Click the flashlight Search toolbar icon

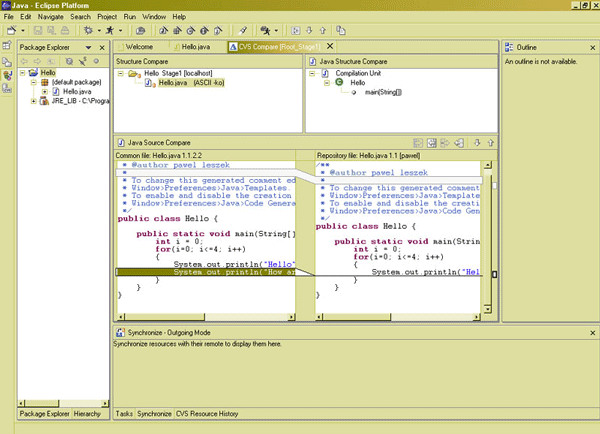point(243,31)
